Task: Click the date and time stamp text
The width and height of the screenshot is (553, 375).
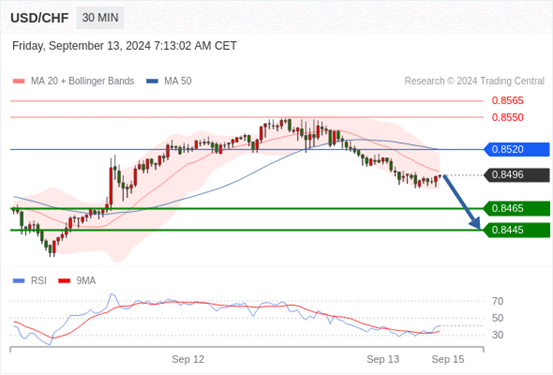Action: 124,46
